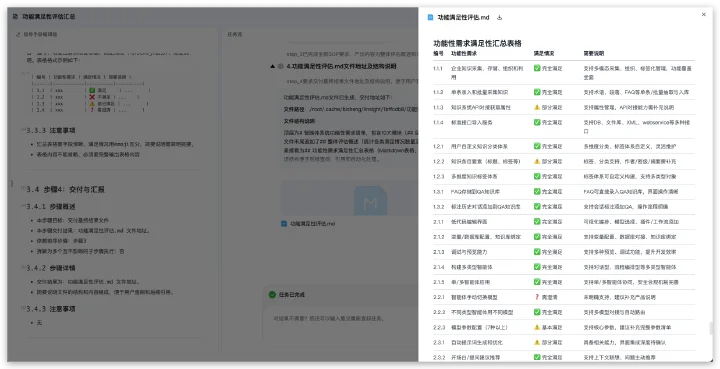Select row number 2.1.5
The image size is (720, 369).
pos(439,282)
